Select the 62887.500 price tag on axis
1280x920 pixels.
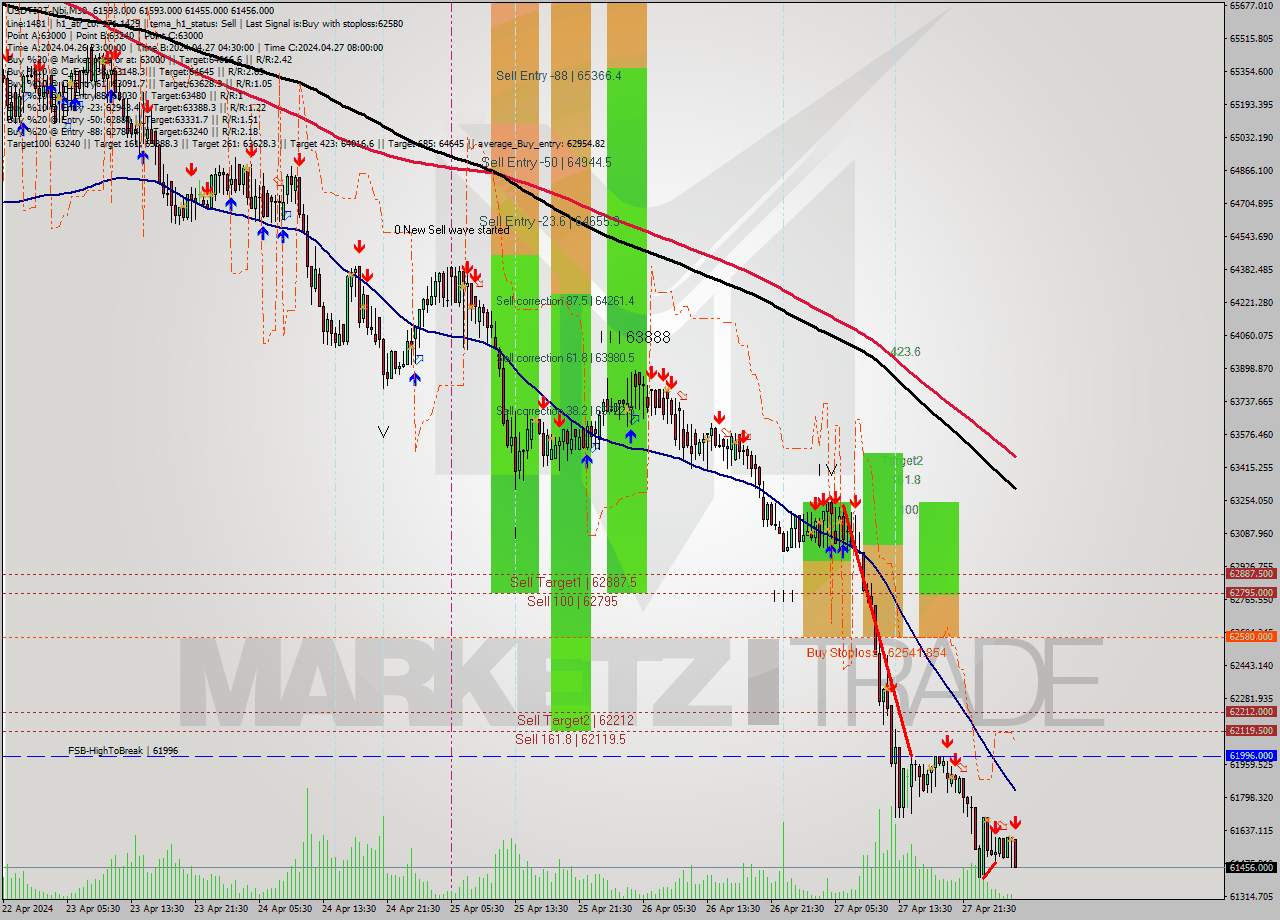(1251, 574)
